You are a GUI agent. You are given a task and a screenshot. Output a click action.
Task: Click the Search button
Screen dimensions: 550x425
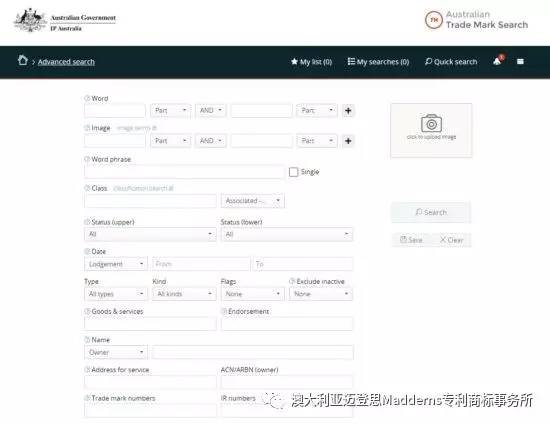431,212
